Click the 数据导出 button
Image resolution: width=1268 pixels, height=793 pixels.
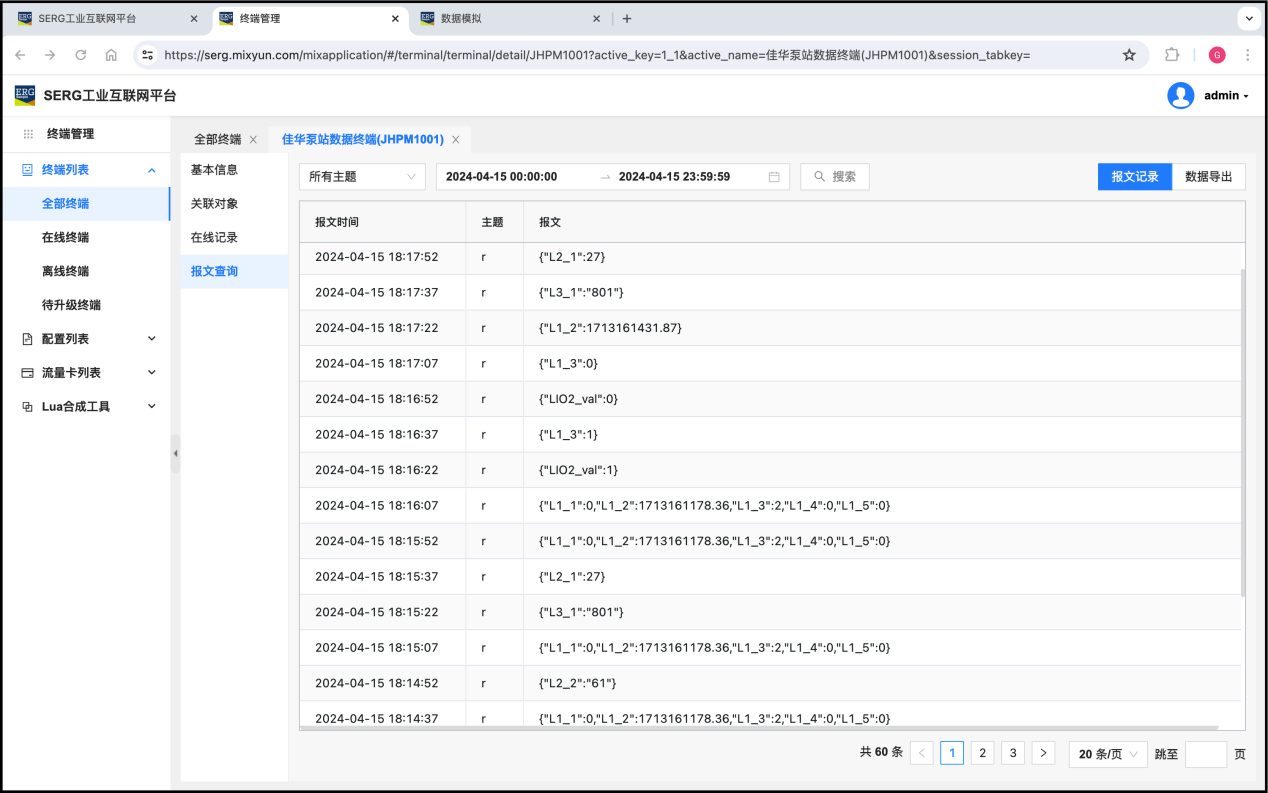(x=1209, y=177)
